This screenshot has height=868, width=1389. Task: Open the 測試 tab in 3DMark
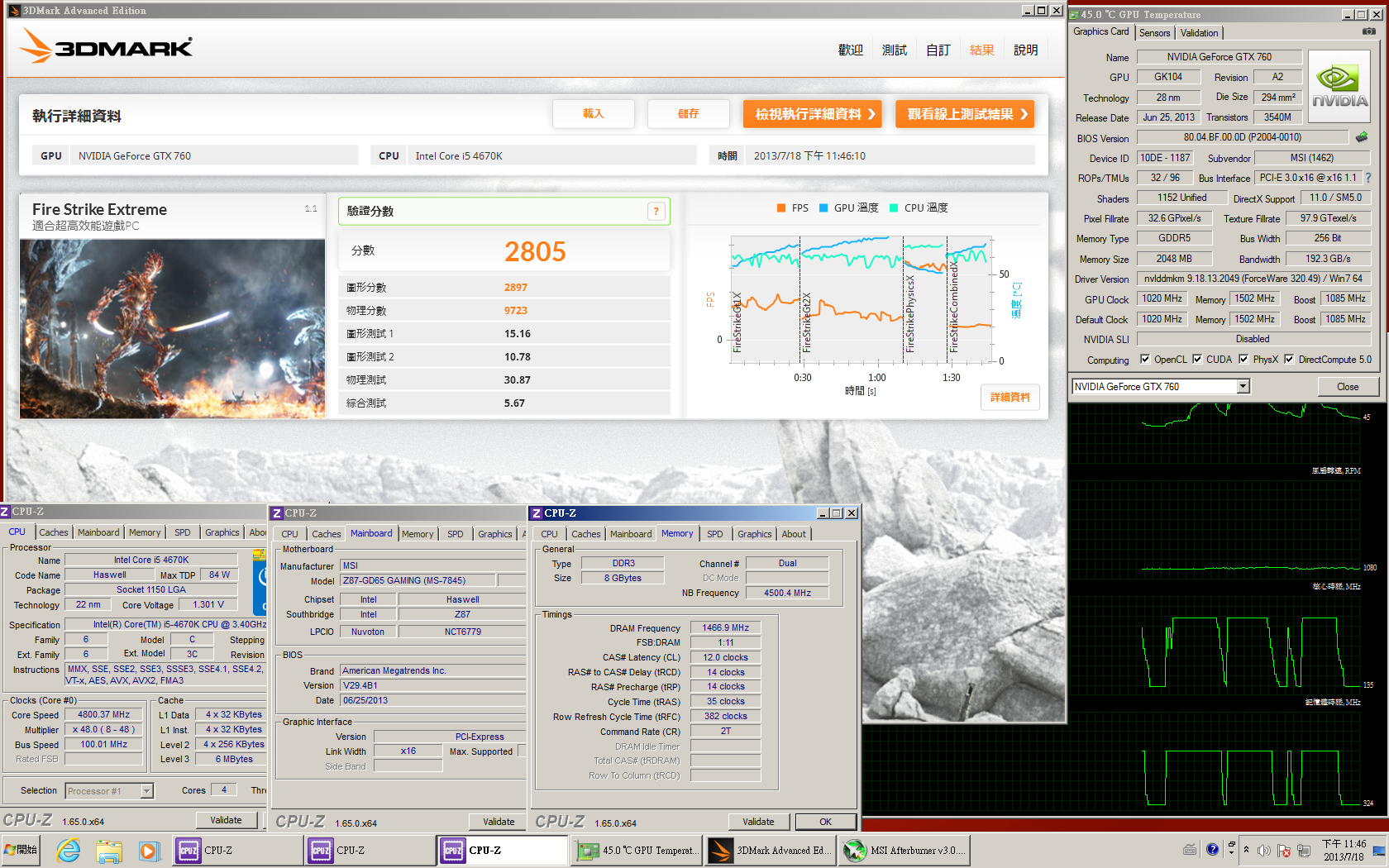895,50
